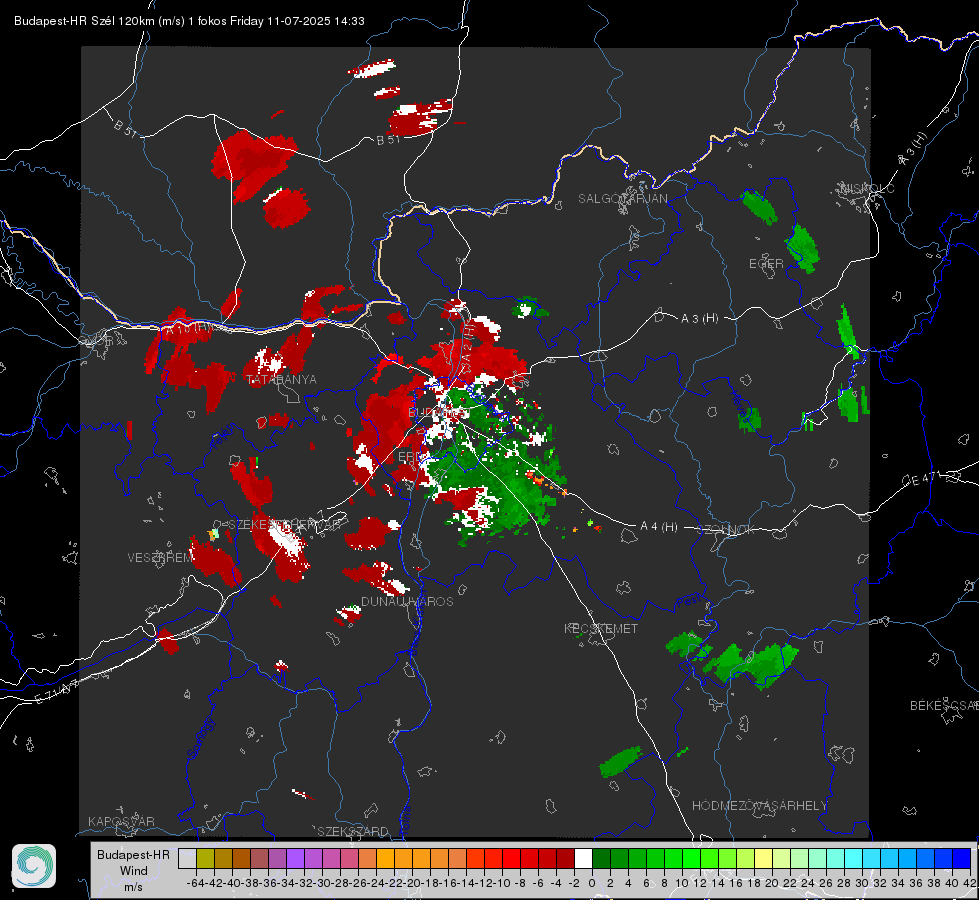
Task: Choose the pink swatch between -28 and -26
Action: click(x=349, y=858)
